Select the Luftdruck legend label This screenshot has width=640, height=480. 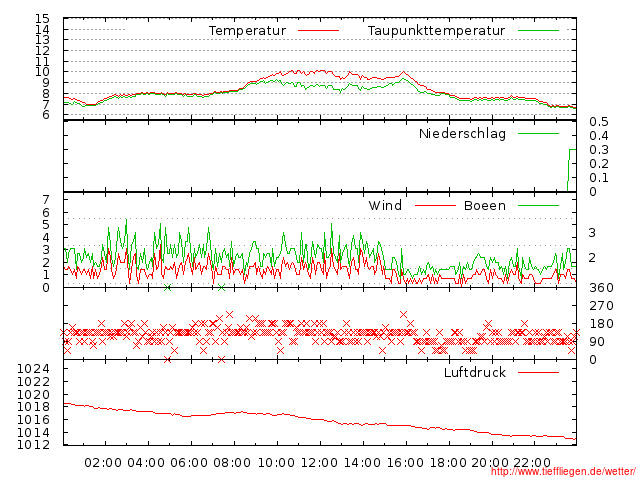pos(475,372)
